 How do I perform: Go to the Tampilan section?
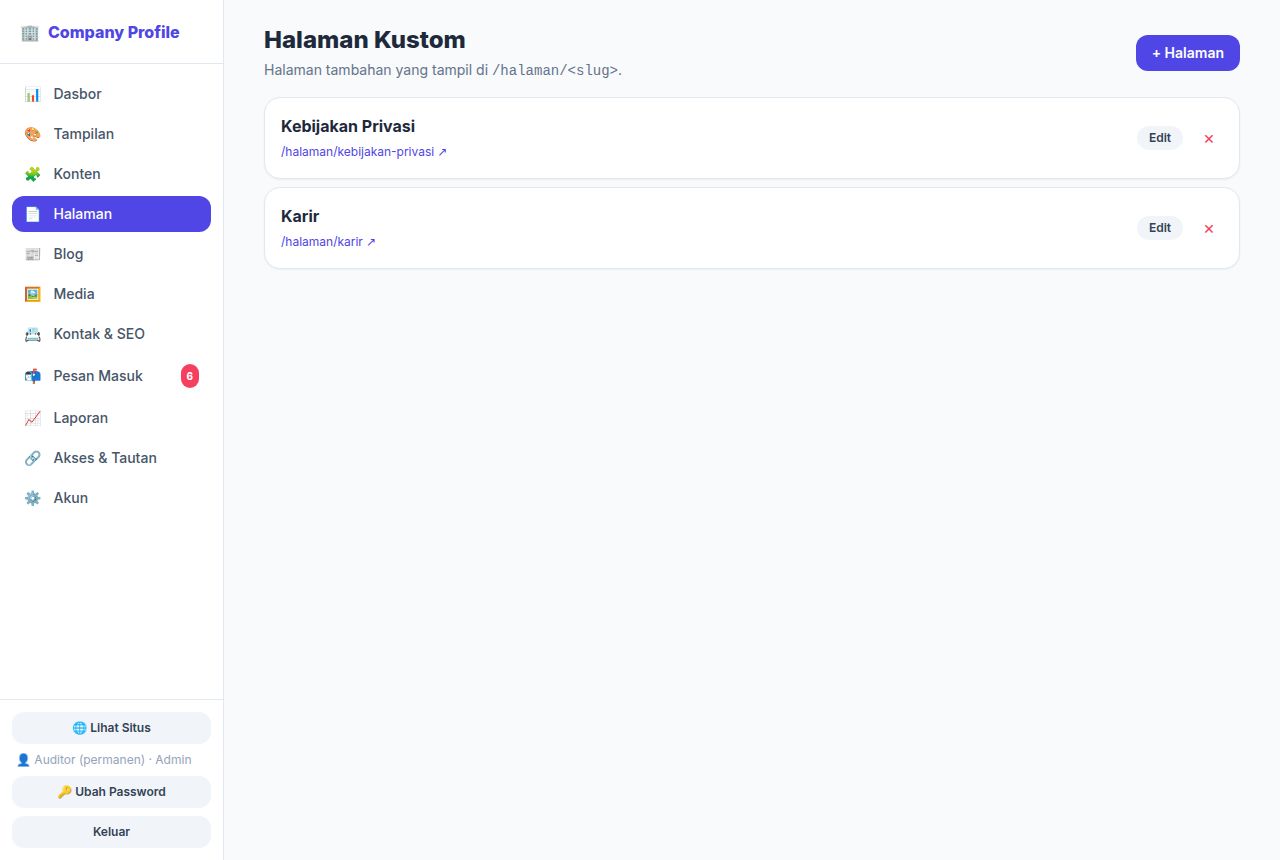(x=111, y=134)
